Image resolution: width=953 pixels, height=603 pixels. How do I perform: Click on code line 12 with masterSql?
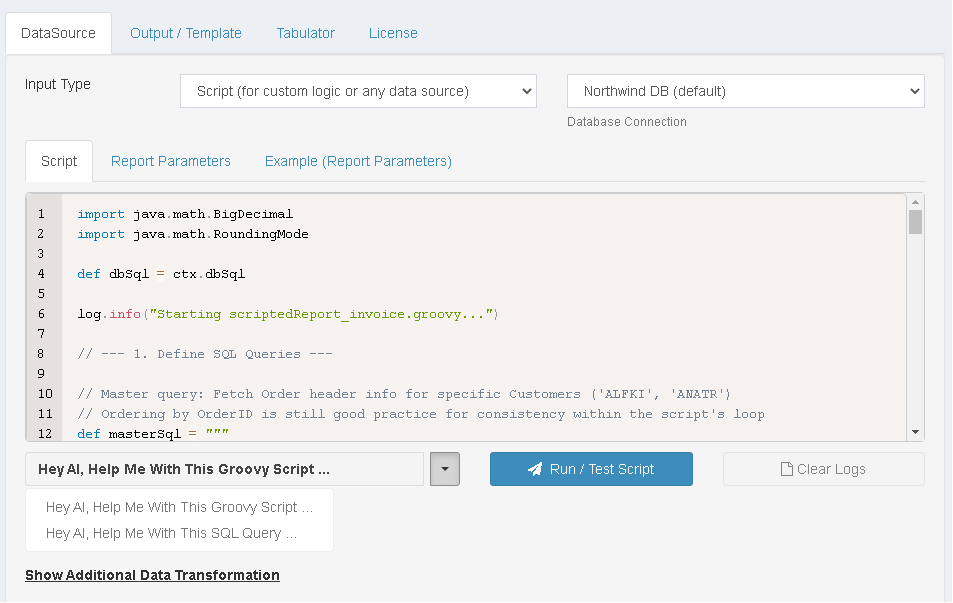click(153, 434)
